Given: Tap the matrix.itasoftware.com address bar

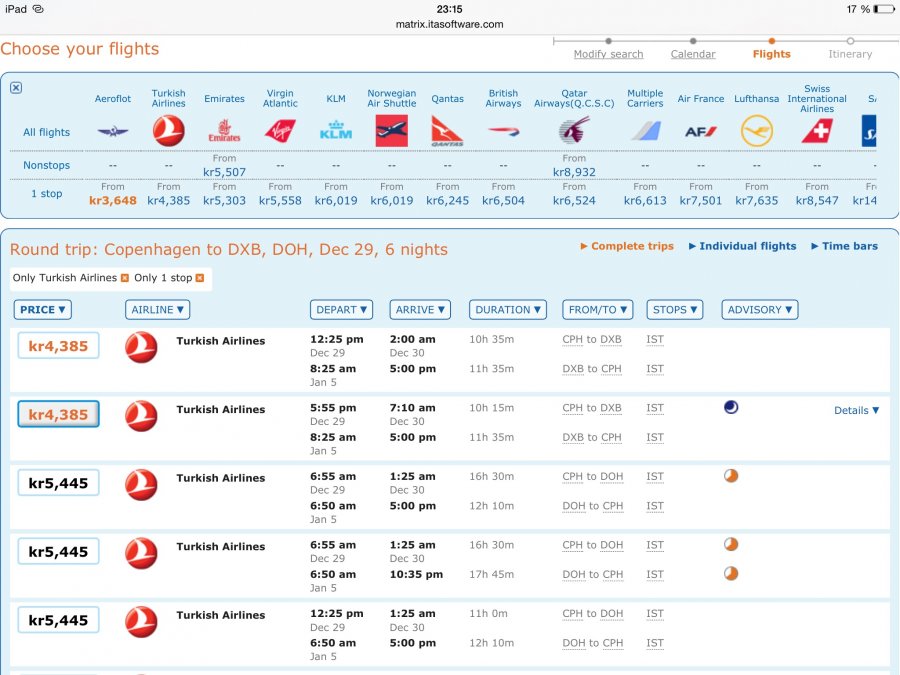Looking at the screenshot, I should pos(450,24).
